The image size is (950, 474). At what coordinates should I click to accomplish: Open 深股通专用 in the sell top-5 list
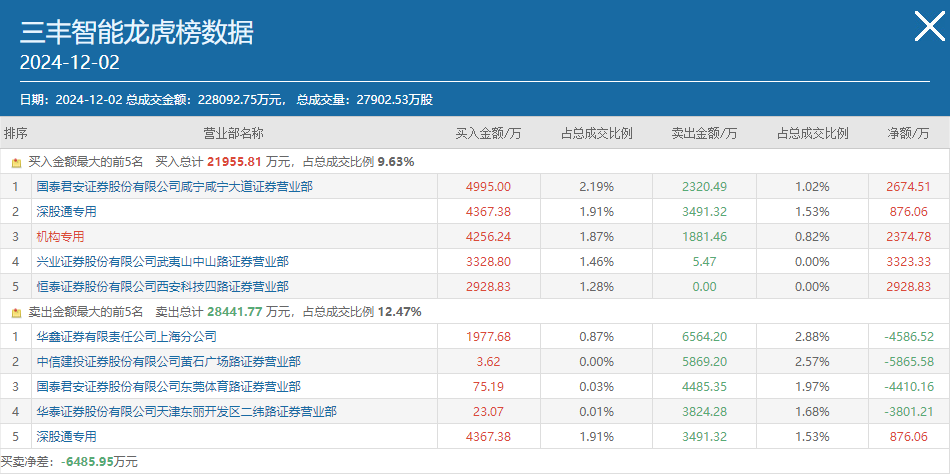[66, 436]
